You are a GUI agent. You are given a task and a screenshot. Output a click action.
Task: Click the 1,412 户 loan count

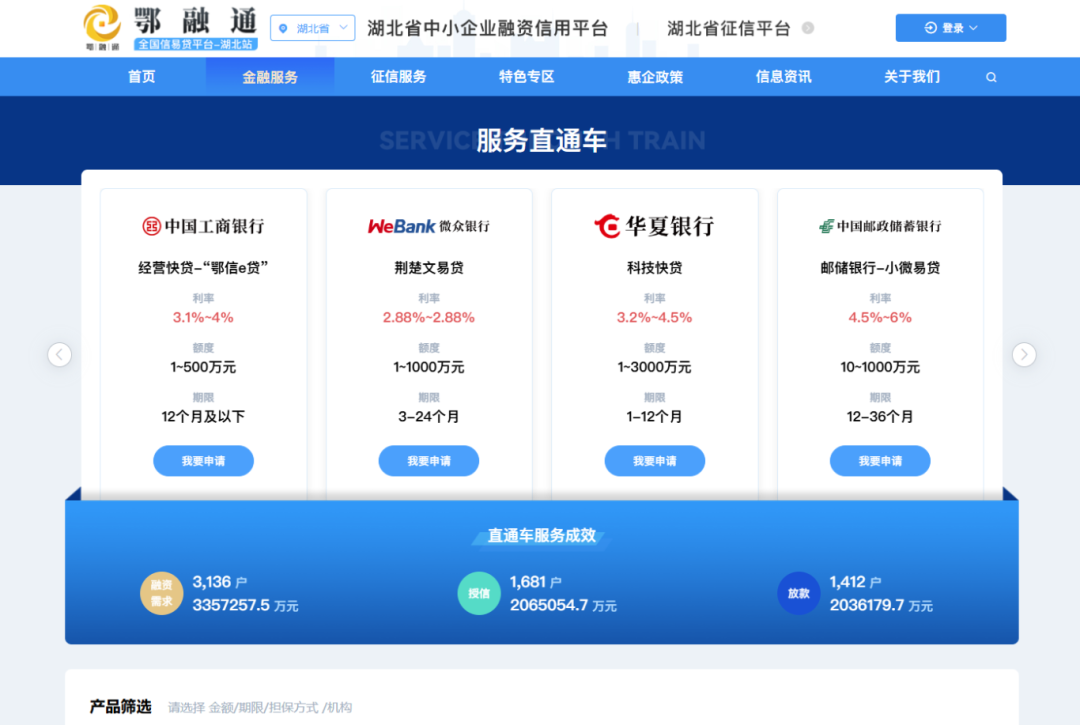pyautogui.click(x=855, y=582)
